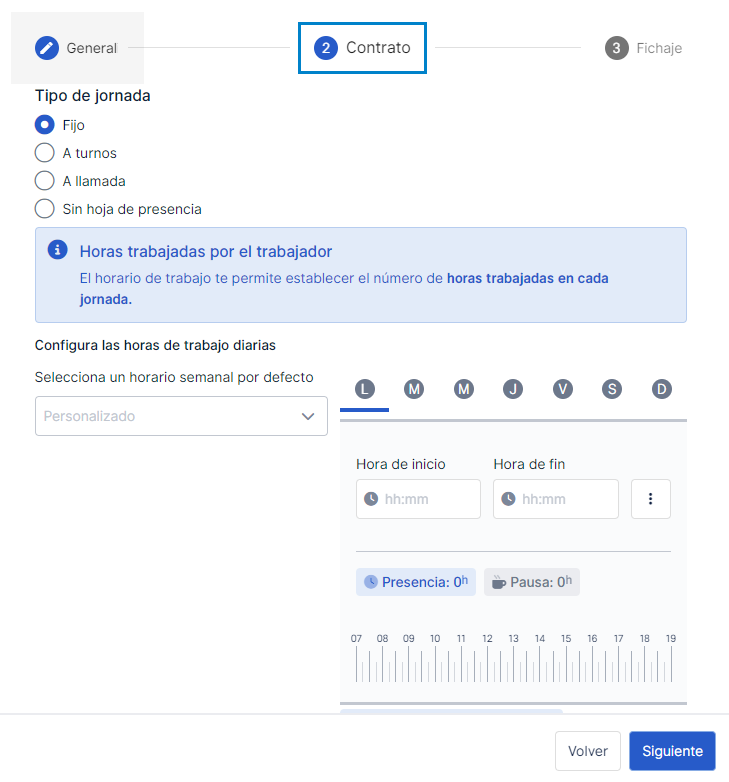Screen dimensions: 729x782
Task: Choose the A llamada radio option
Action: [44, 181]
